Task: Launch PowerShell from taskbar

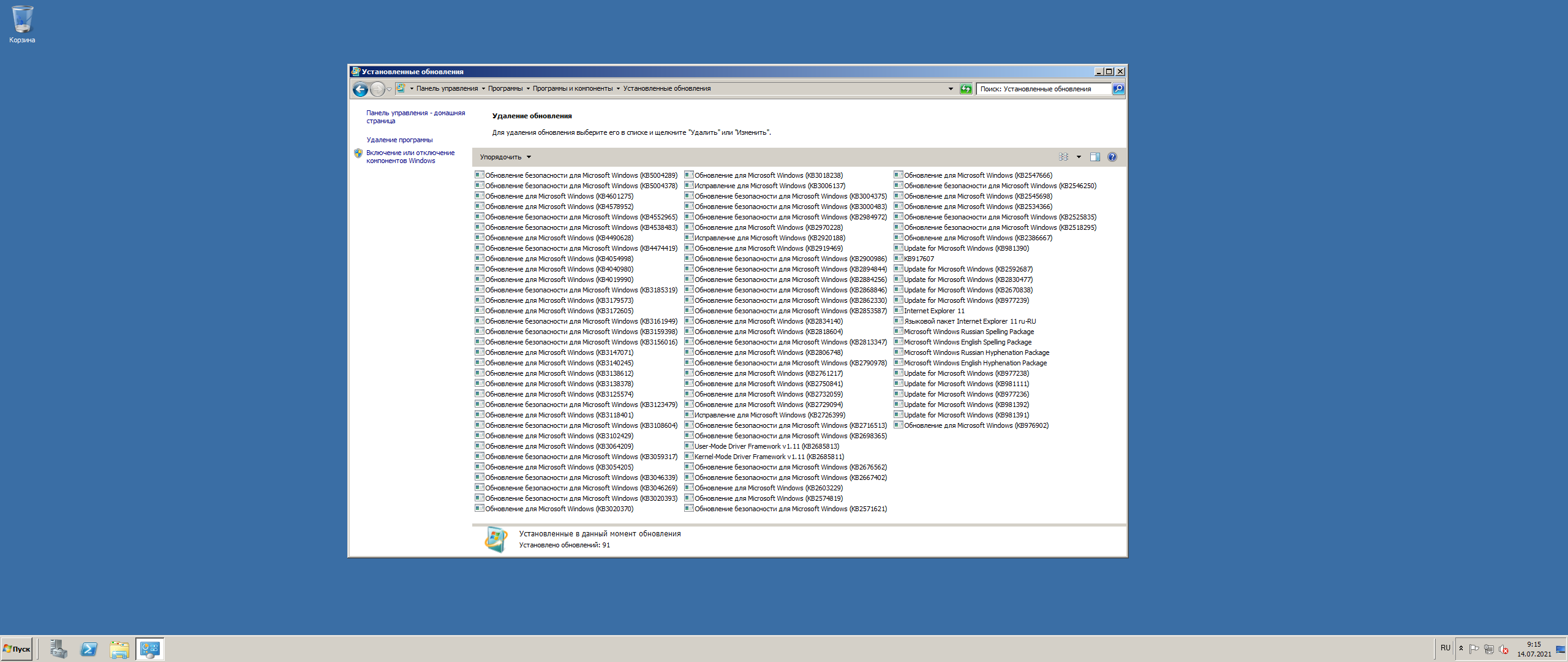Action: pos(89,649)
